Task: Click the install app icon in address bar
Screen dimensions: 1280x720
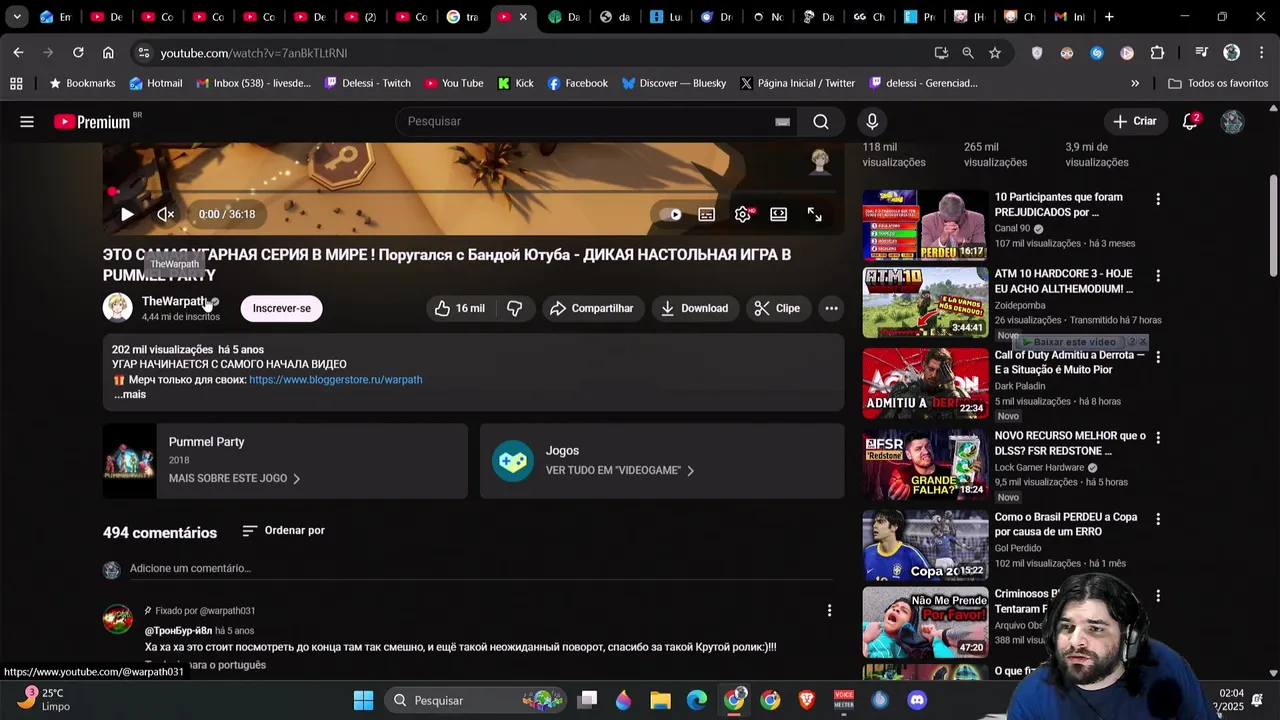Action: click(941, 53)
